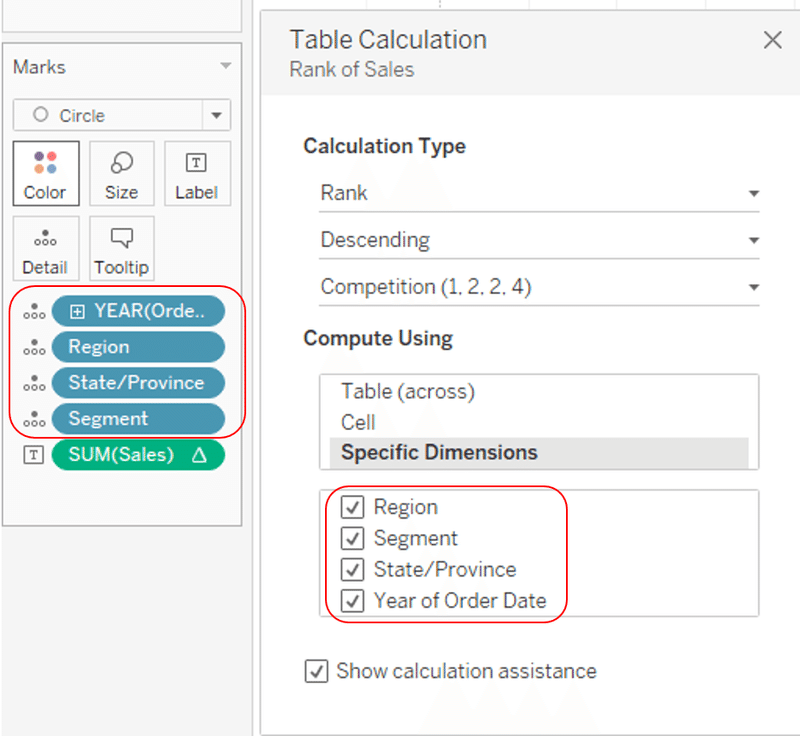Viewport: 800px width, 736px height.
Task: Uncheck the Year of Order Date checkbox
Action: pyautogui.click(x=352, y=601)
